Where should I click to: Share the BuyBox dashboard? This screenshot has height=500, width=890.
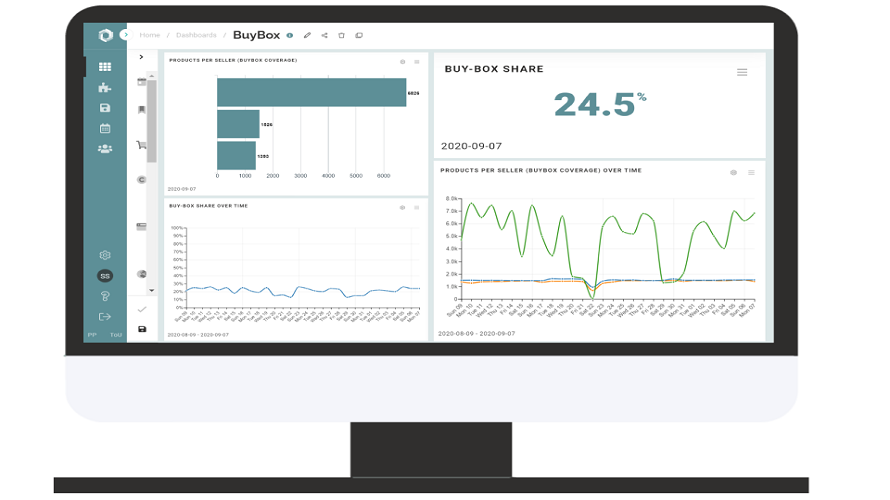click(325, 35)
